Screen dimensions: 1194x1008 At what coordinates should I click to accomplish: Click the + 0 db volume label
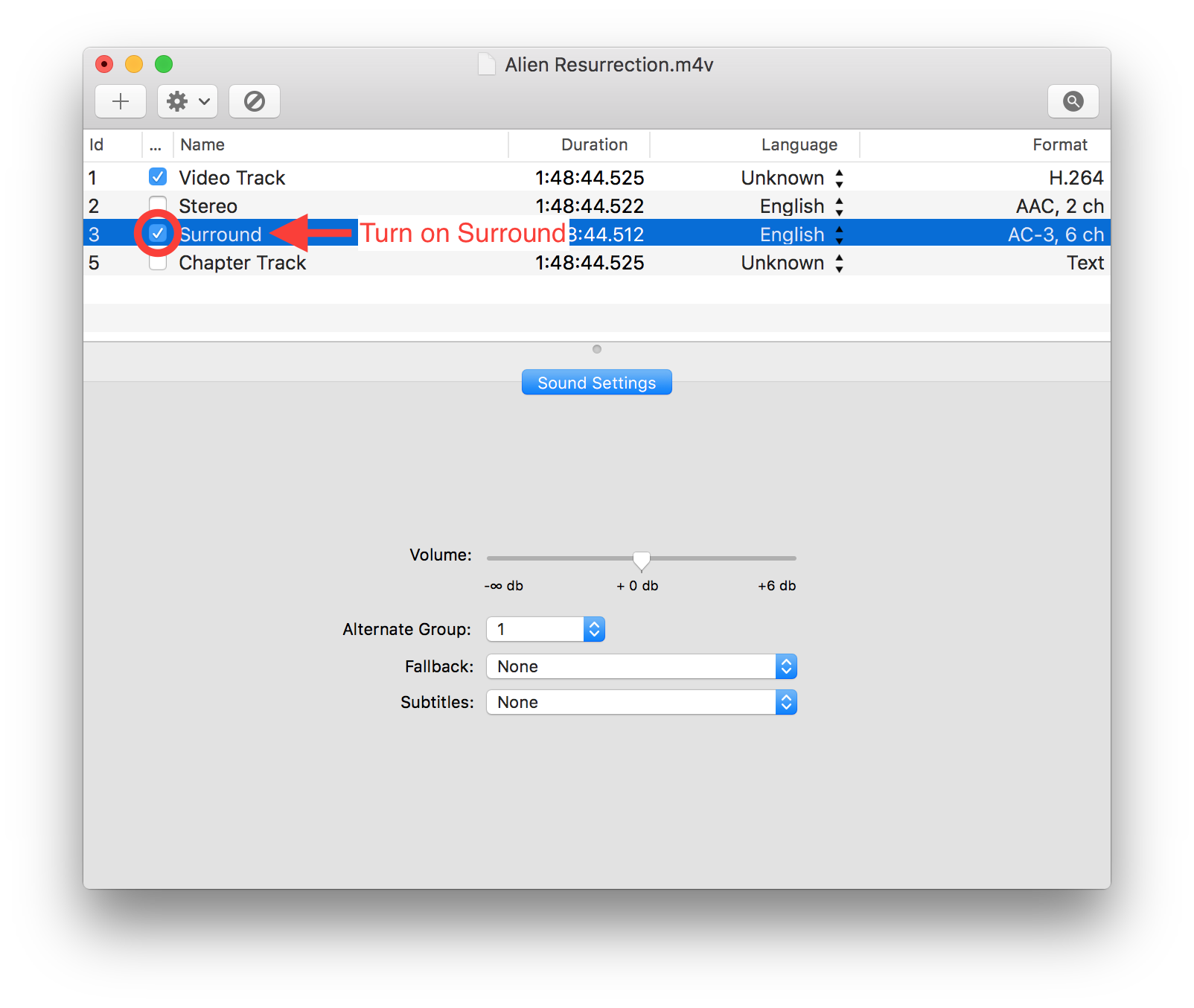click(637, 586)
